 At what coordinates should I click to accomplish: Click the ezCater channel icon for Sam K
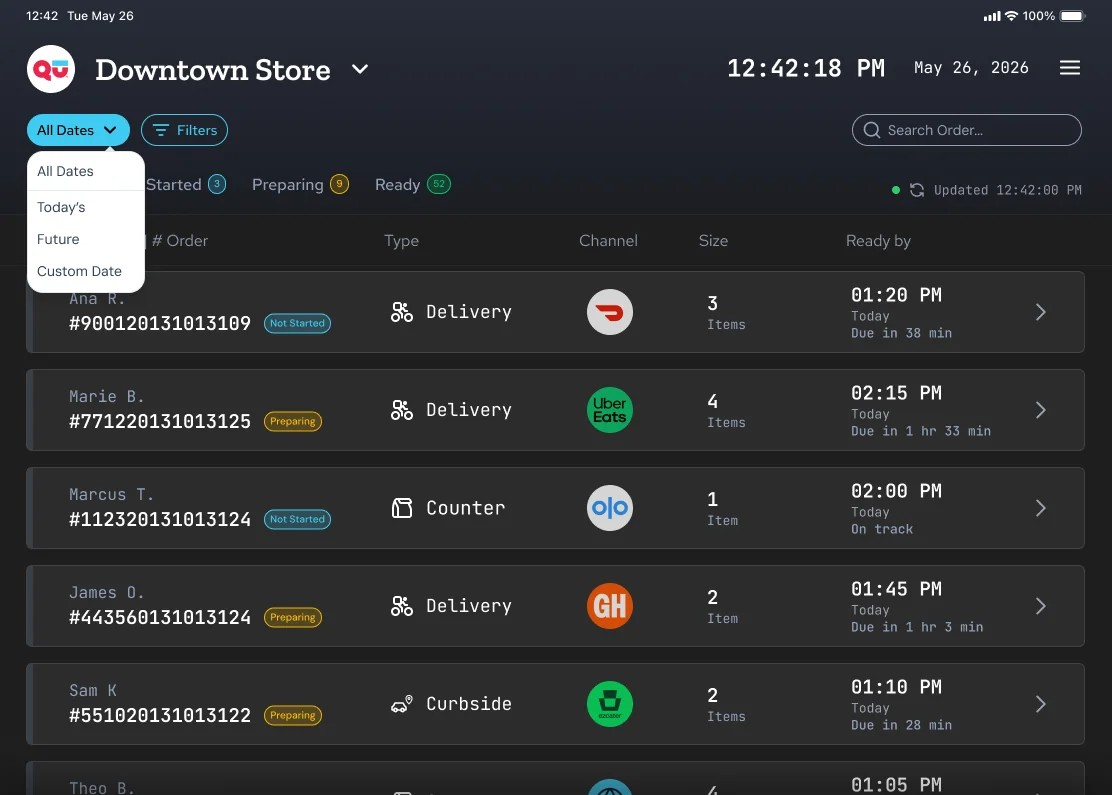609,704
